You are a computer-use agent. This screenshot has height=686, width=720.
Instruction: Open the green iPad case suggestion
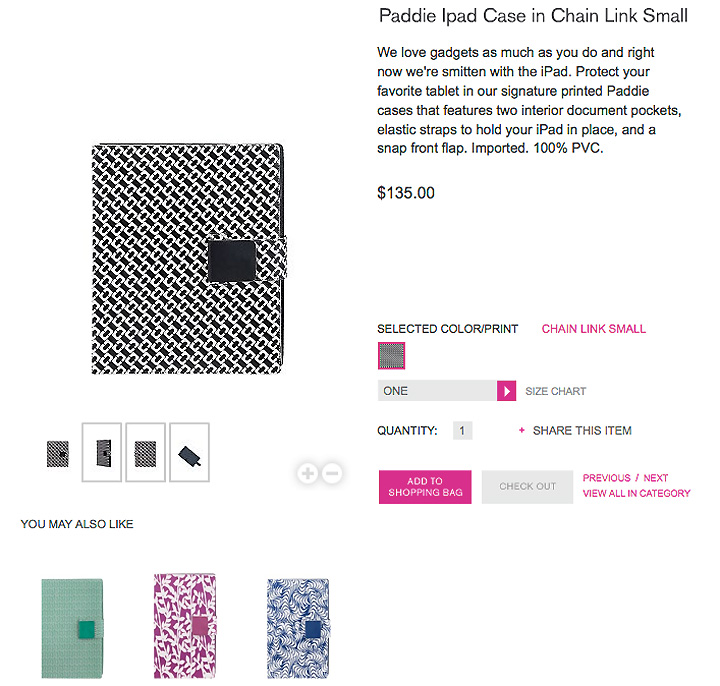point(72,629)
